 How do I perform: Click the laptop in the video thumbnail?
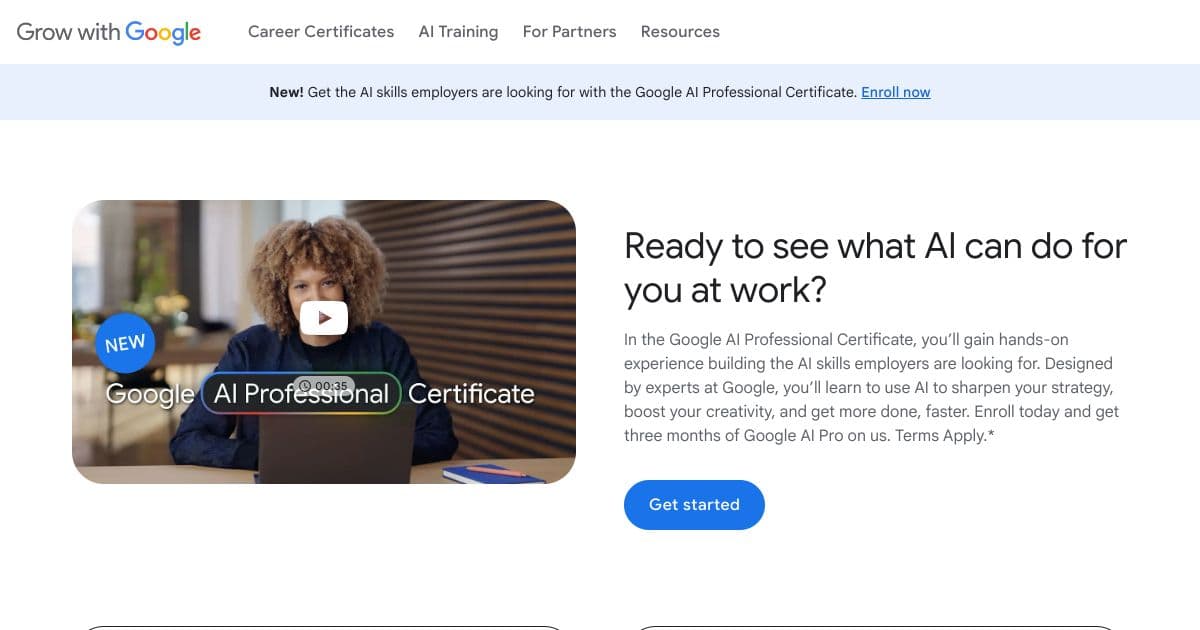click(335, 450)
